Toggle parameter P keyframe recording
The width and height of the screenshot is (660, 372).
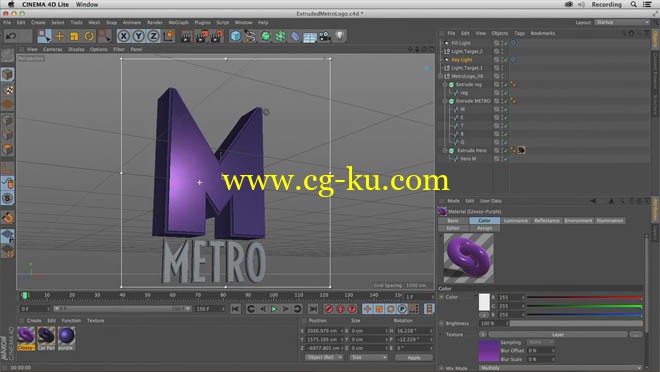coord(402,309)
